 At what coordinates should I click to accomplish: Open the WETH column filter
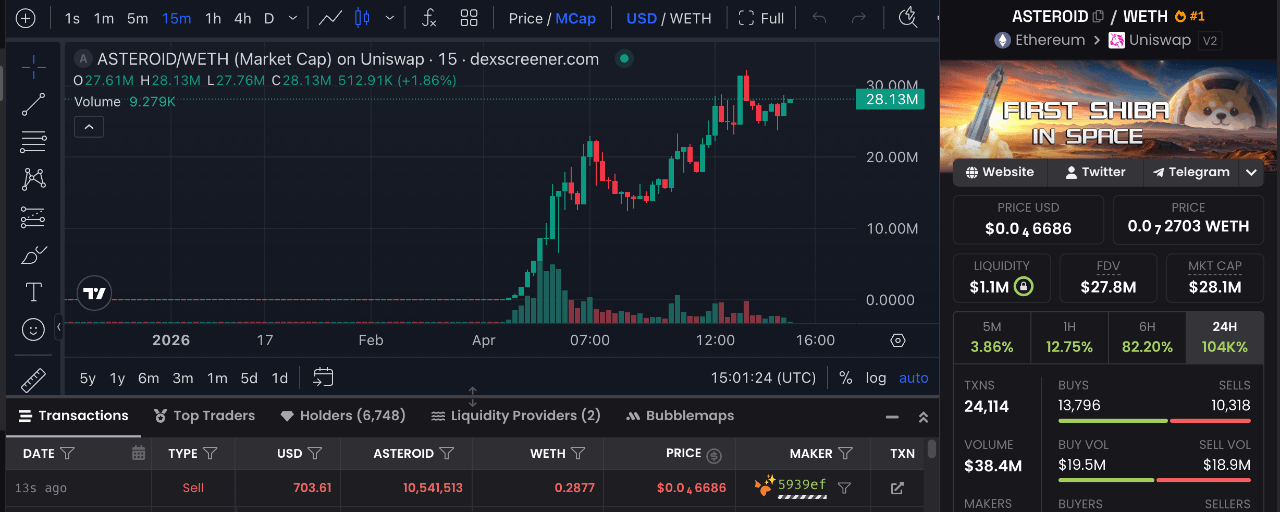[x=579, y=453]
